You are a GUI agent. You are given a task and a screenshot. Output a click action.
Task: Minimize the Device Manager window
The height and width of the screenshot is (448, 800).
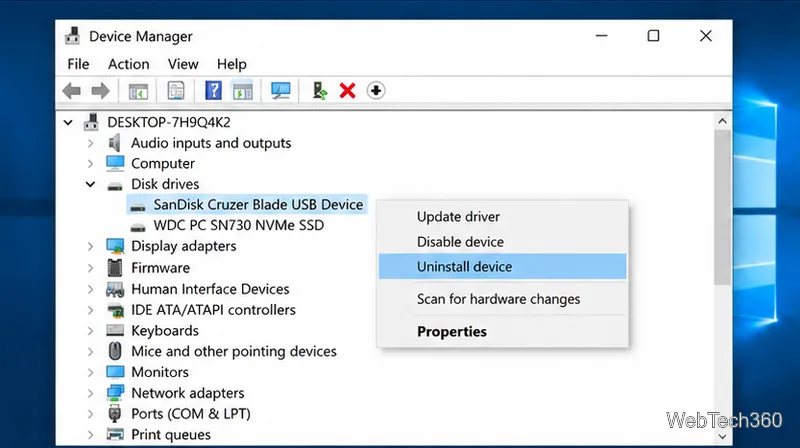point(602,36)
